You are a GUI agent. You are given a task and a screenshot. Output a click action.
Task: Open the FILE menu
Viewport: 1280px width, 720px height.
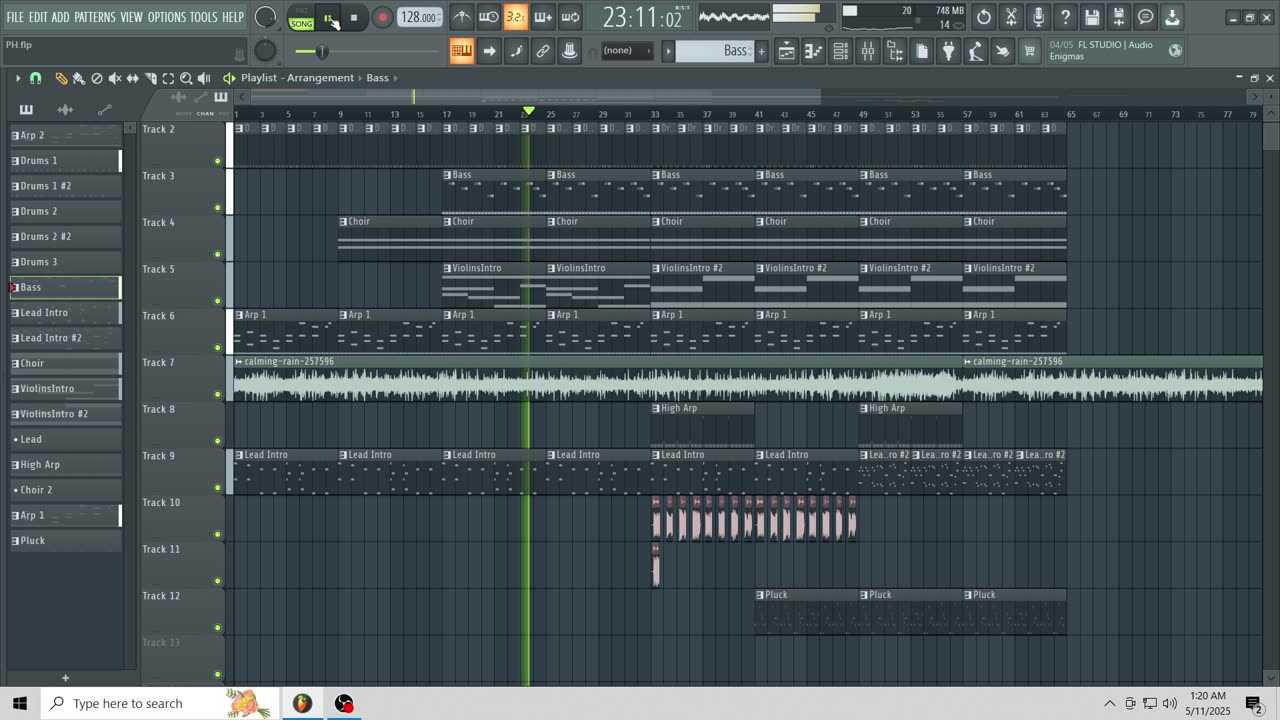pos(15,17)
